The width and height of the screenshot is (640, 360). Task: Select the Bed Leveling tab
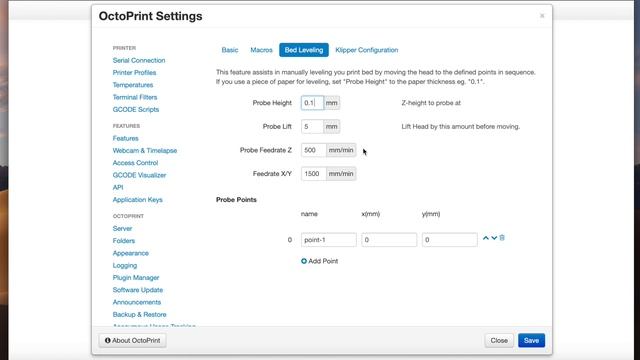(304, 50)
